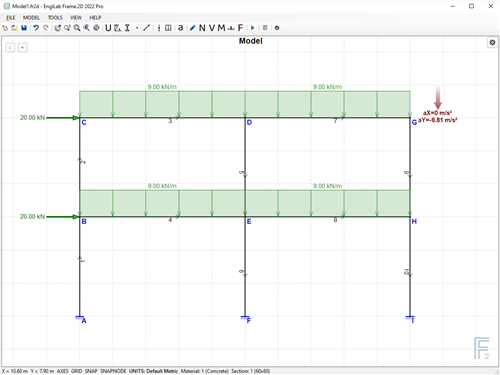Click the print icon in toolbar
This screenshot has width=500, height=375.
(96, 28)
